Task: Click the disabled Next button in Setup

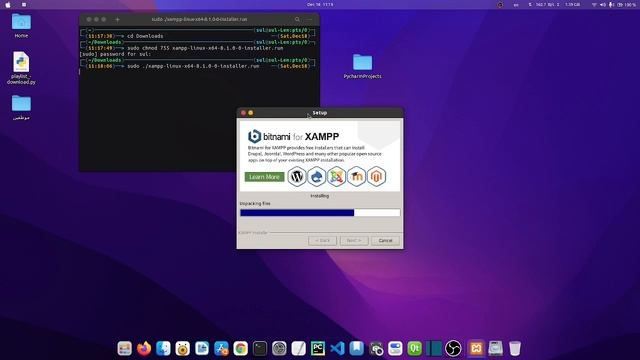Action: 354,240
